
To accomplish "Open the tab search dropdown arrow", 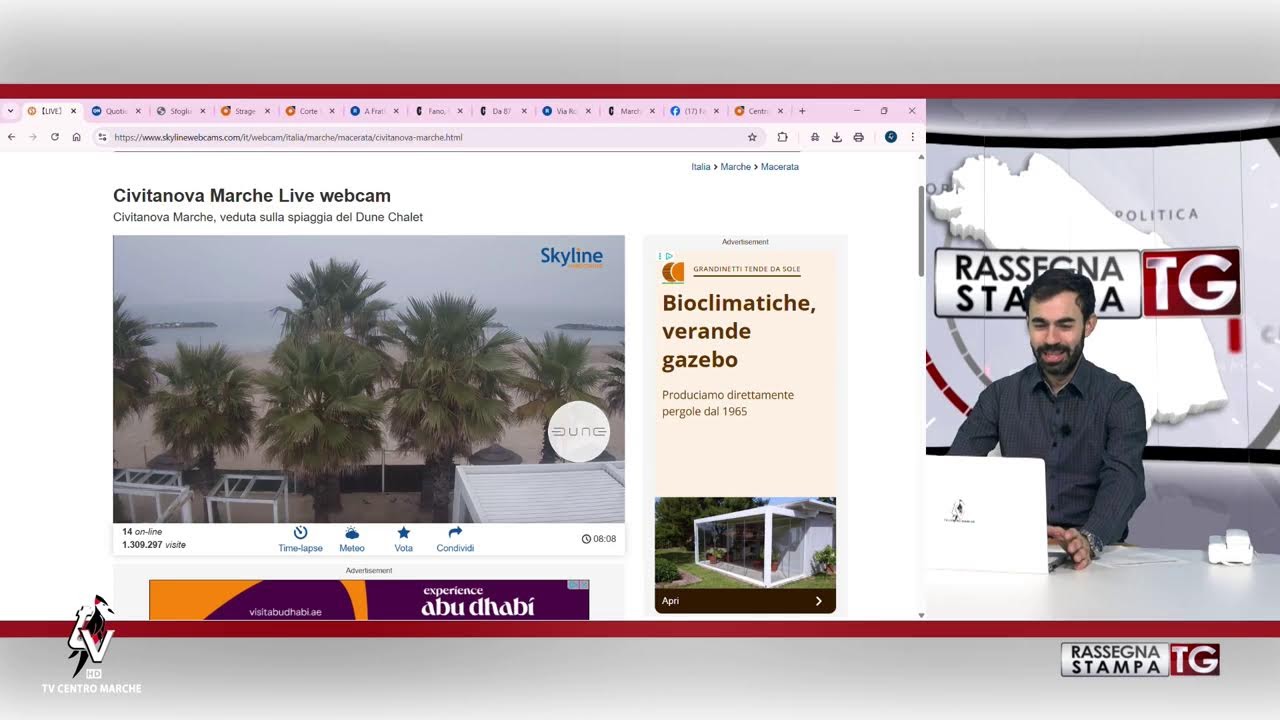I will (x=10, y=111).
